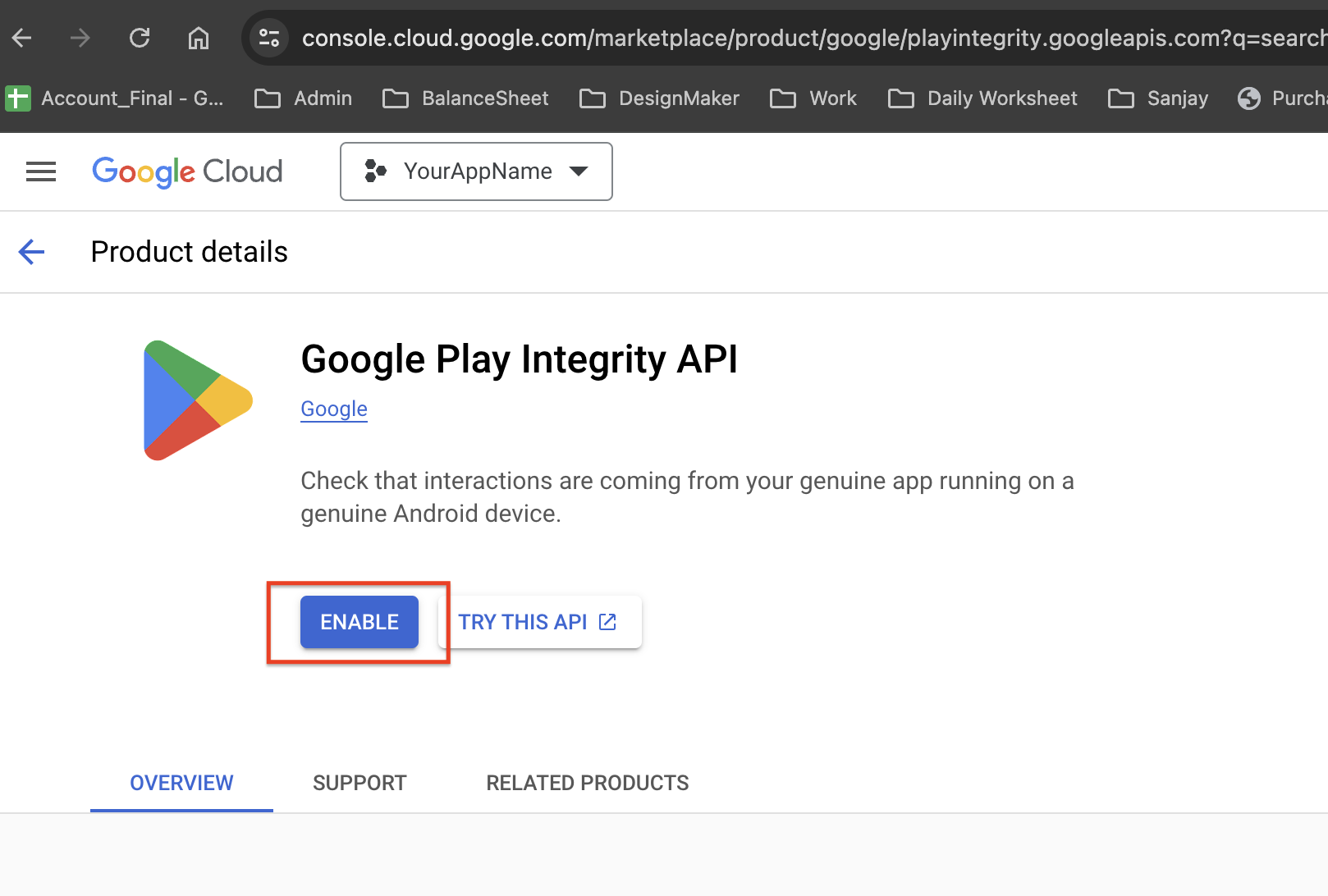Viewport: 1328px width, 896px height.
Task: Click the browser back arrow
Action: [x=22, y=38]
